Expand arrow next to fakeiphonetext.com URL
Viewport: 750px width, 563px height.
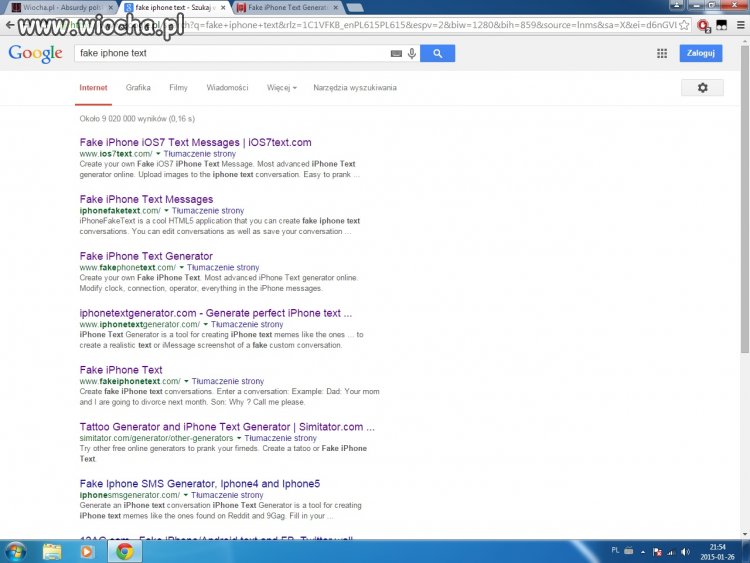pos(187,382)
